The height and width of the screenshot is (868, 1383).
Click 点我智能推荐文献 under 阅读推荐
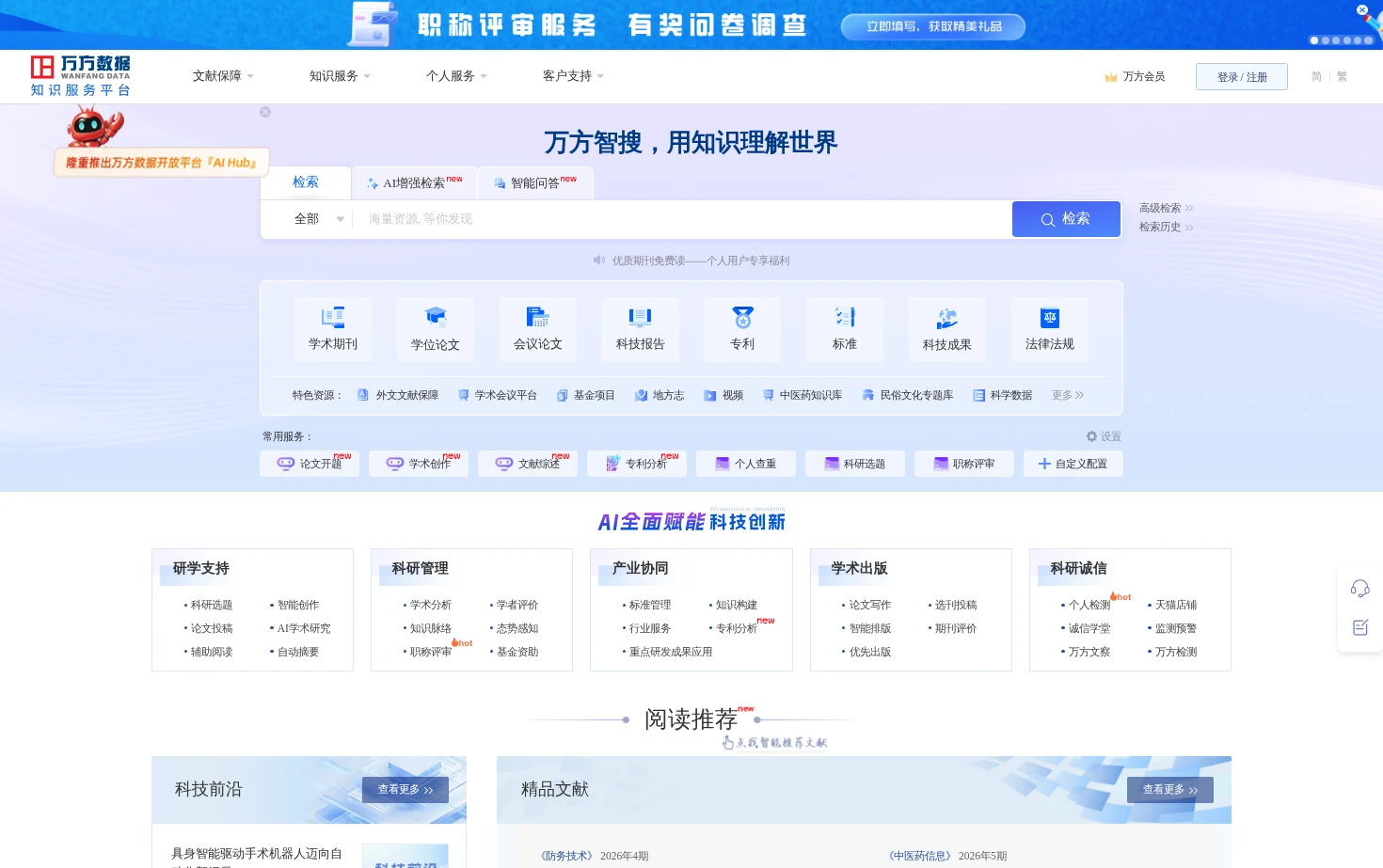click(x=774, y=743)
